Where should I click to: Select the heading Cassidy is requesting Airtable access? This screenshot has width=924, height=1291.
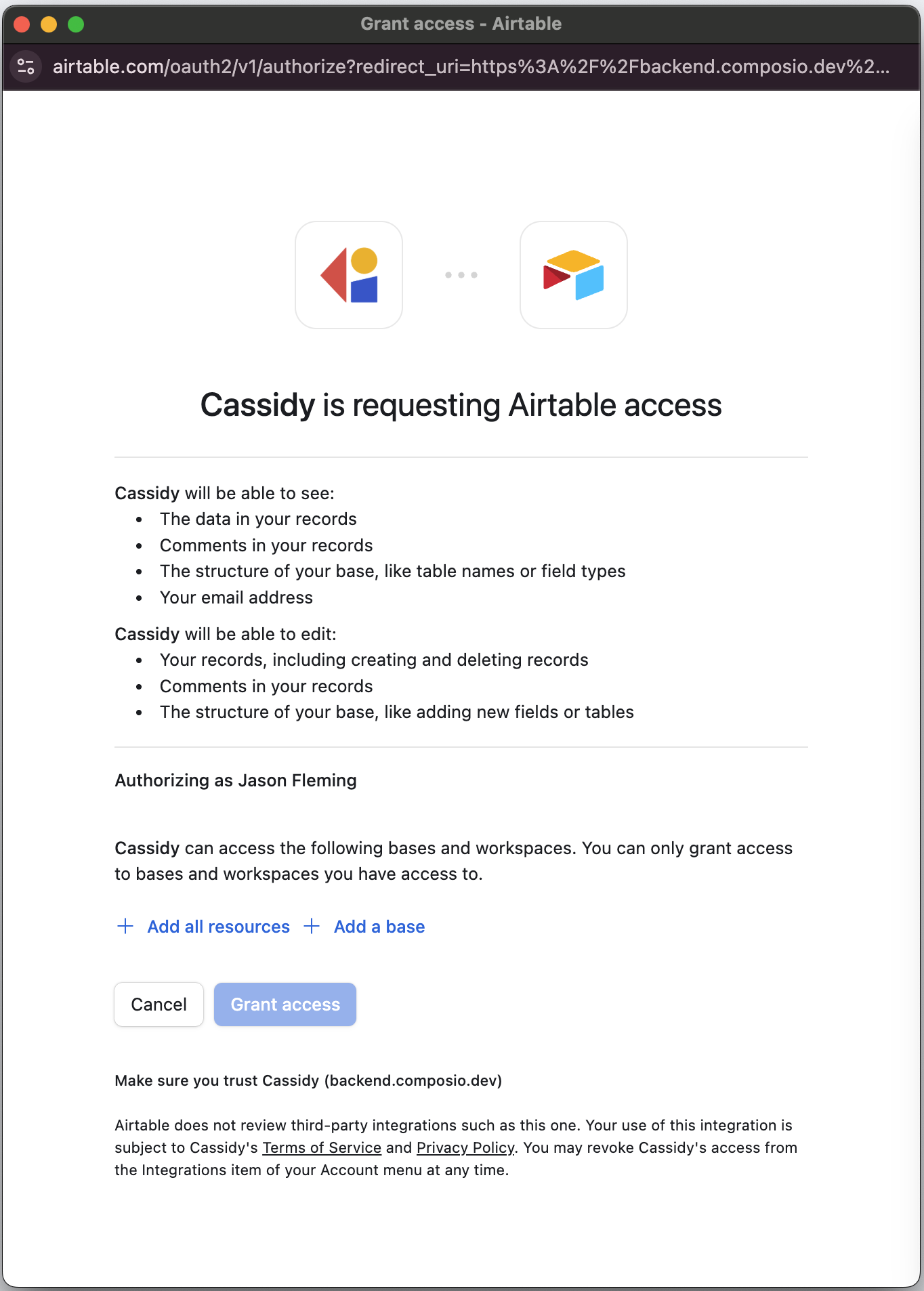point(461,405)
